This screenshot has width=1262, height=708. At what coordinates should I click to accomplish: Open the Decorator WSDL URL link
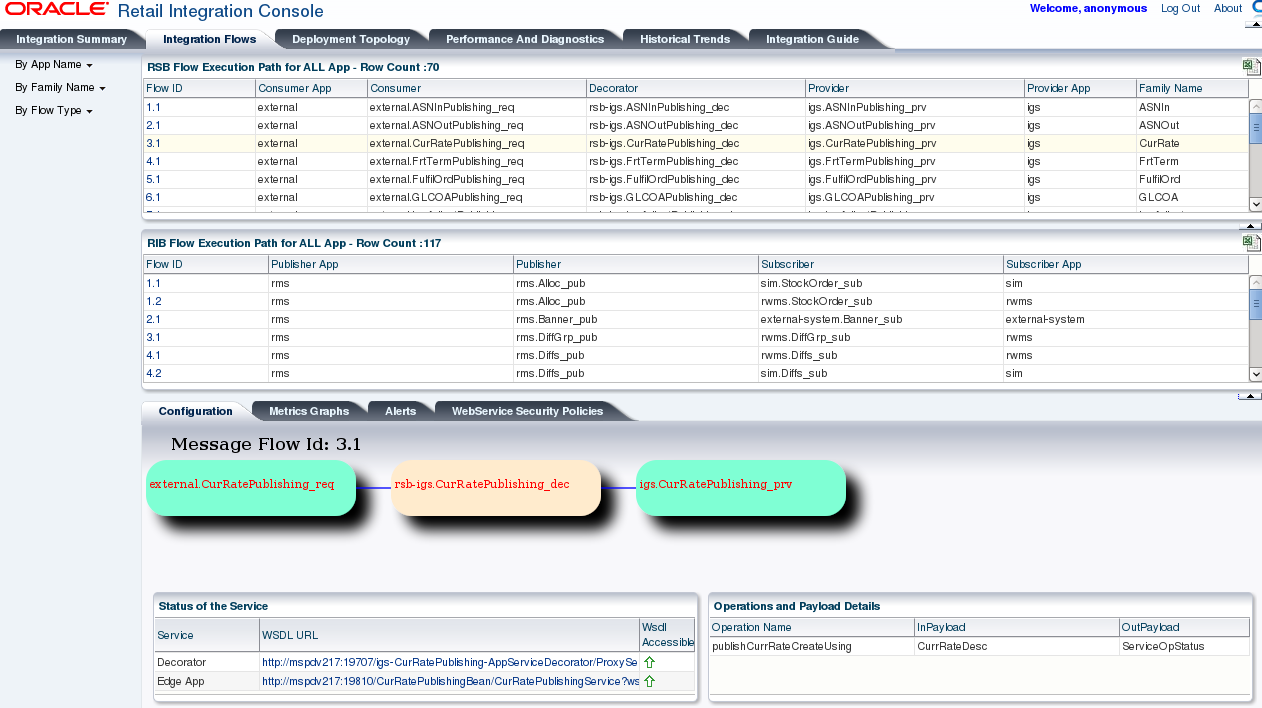tap(449, 662)
